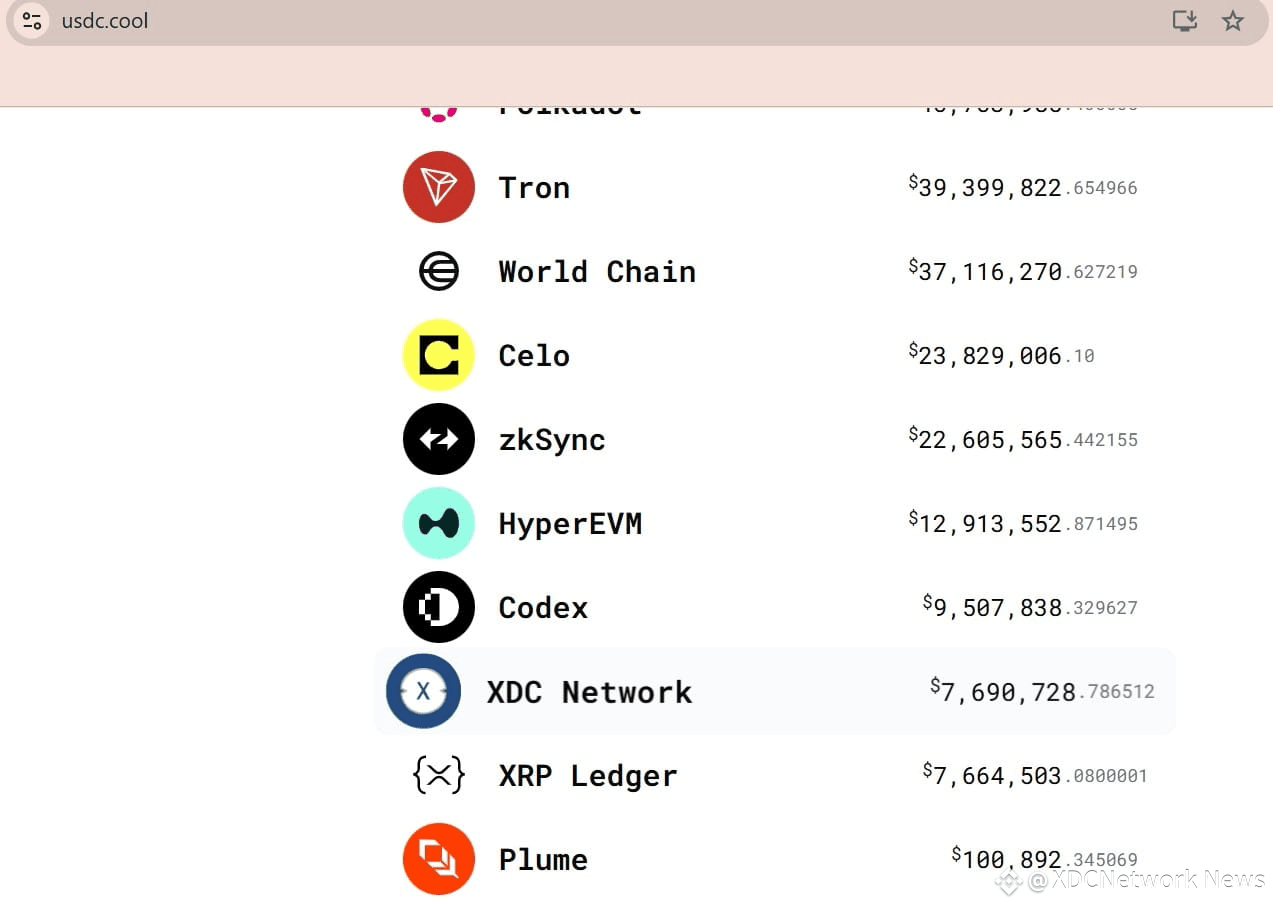Viewport: 1273px width, 907px height.
Task: Click the zkSync arrows logo icon
Action: pyautogui.click(x=438, y=439)
